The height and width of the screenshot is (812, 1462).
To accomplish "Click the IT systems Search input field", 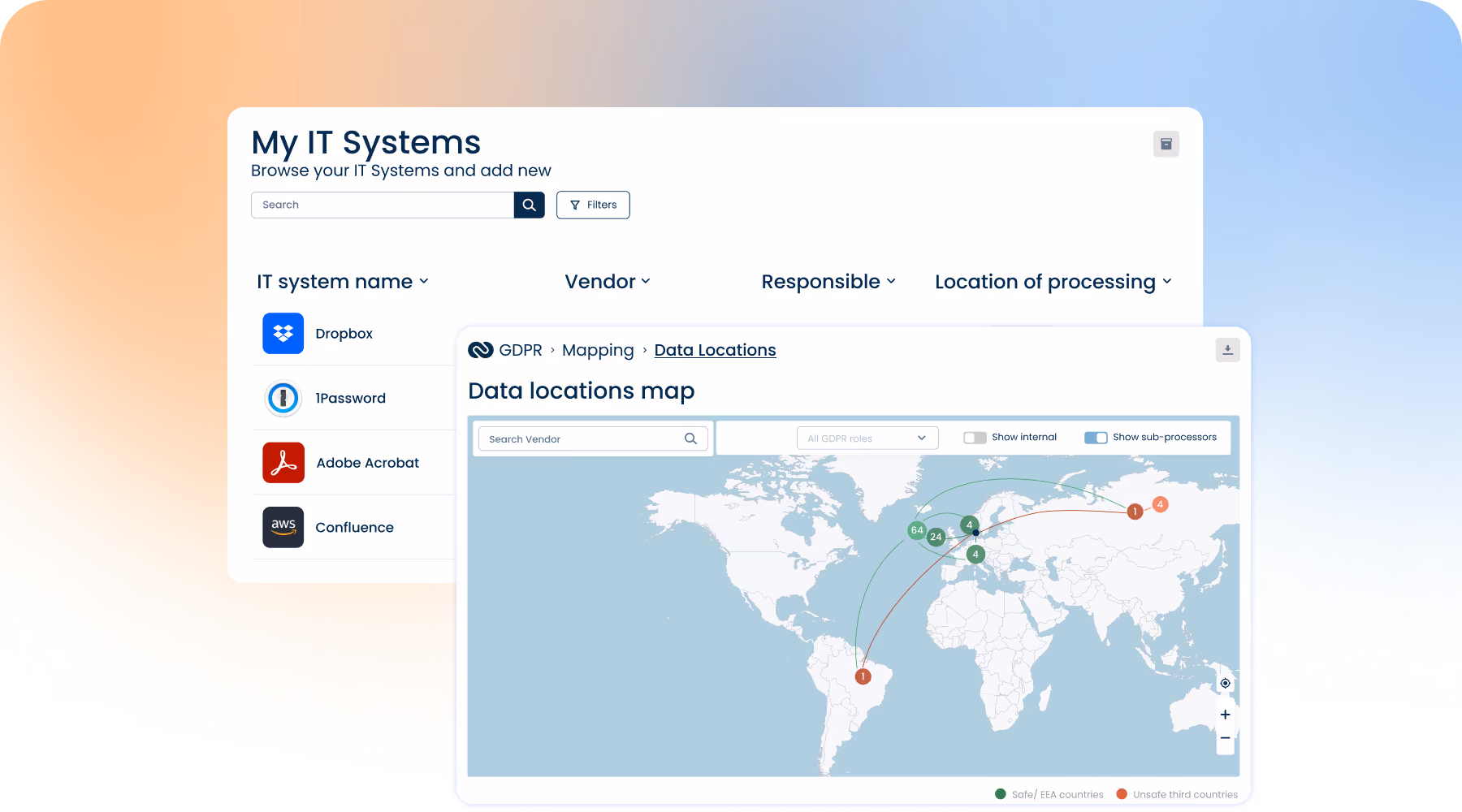I will 383,205.
